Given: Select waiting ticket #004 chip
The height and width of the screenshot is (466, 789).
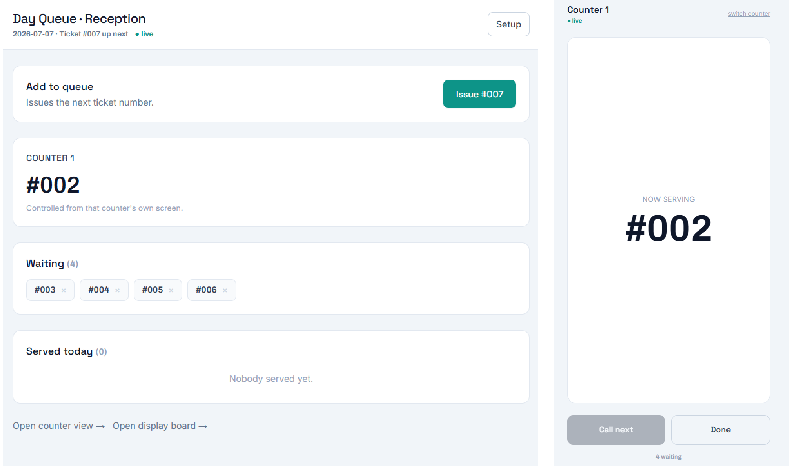Looking at the screenshot, I should (x=104, y=290).
